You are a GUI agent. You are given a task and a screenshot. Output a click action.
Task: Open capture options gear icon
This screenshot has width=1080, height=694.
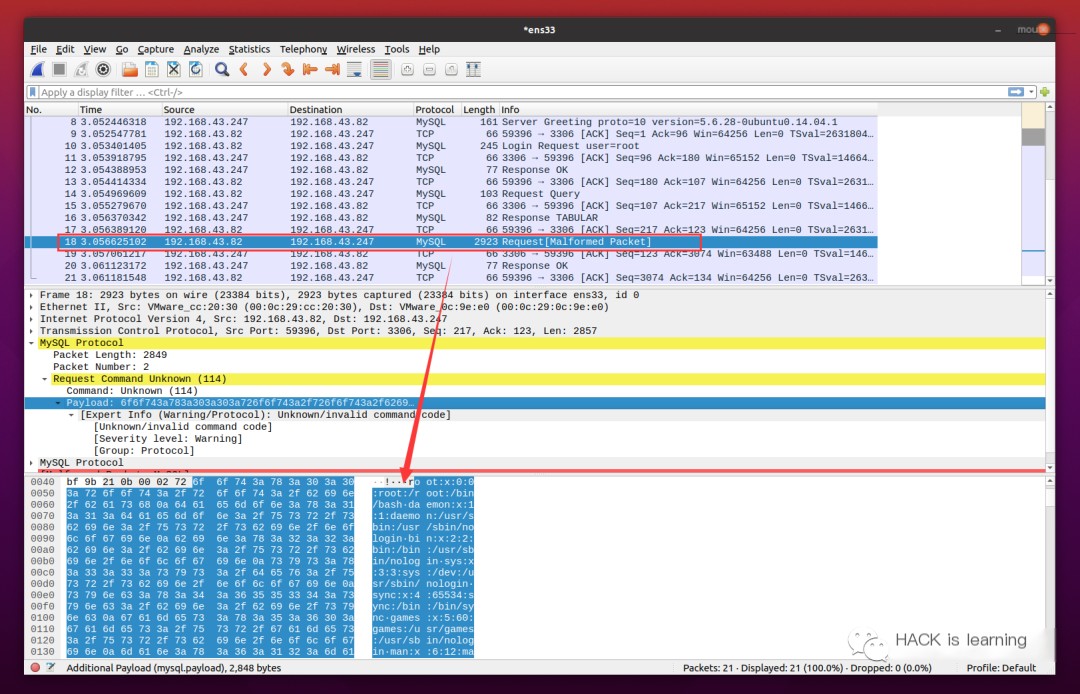point(103,70)
